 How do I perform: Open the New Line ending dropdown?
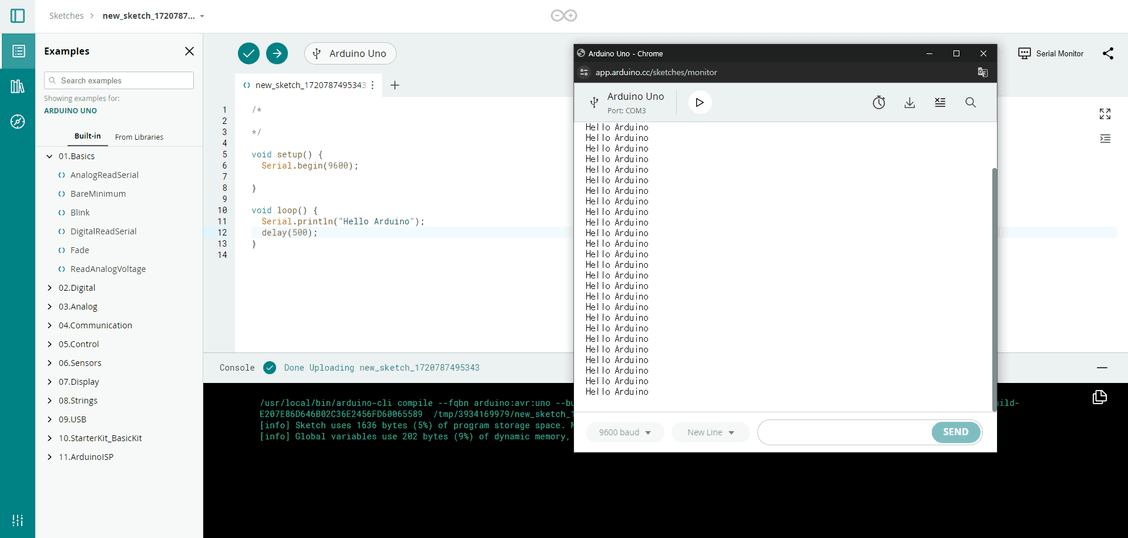click(711, 432)
